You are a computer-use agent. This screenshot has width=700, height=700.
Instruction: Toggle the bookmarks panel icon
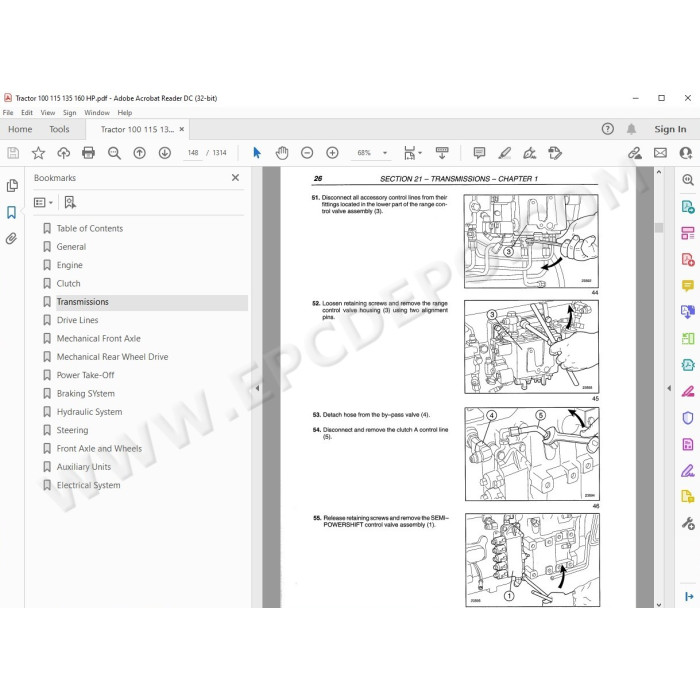point(11,212)
